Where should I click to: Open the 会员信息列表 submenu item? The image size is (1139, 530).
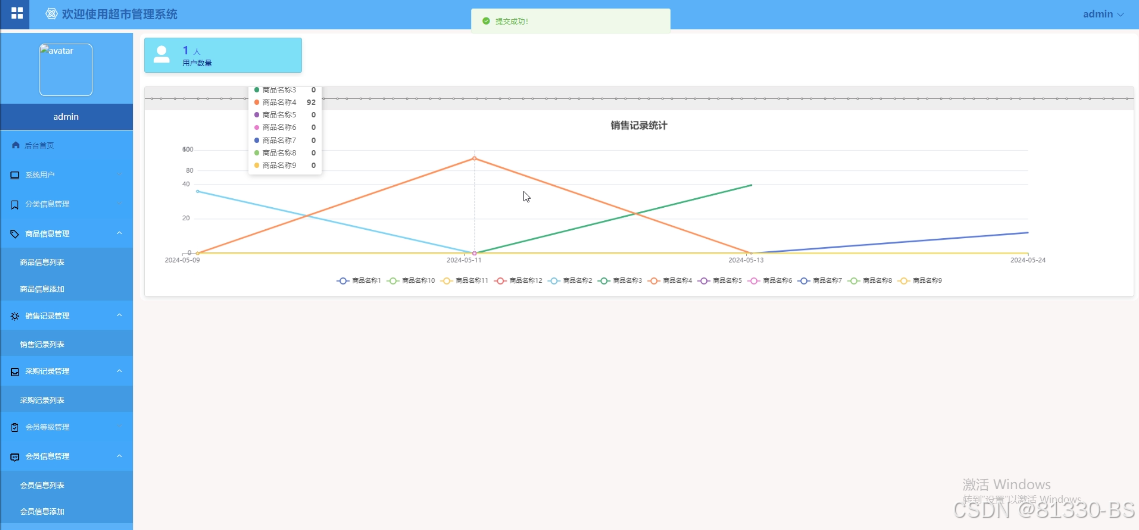[66, 485]
